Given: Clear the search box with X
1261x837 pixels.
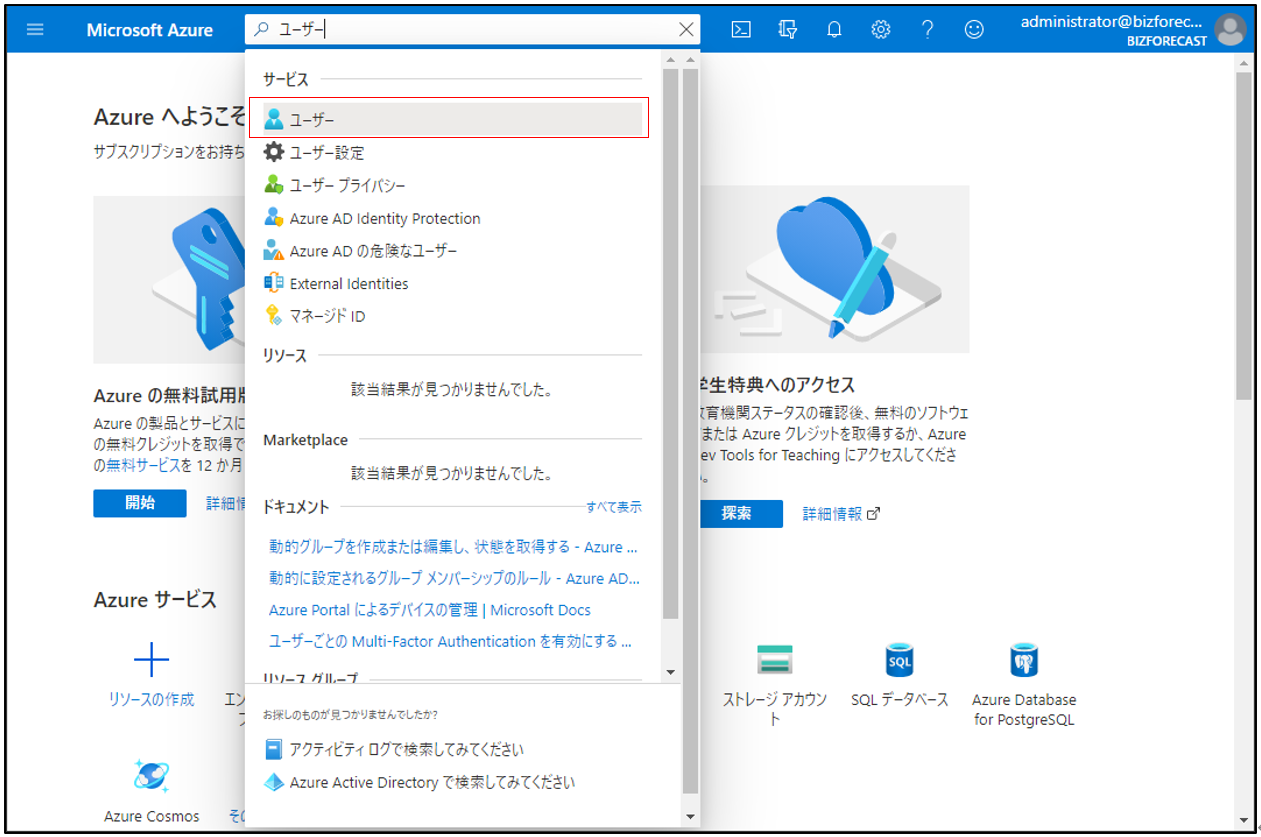Looking at the screenshot, I should [686, 29].
